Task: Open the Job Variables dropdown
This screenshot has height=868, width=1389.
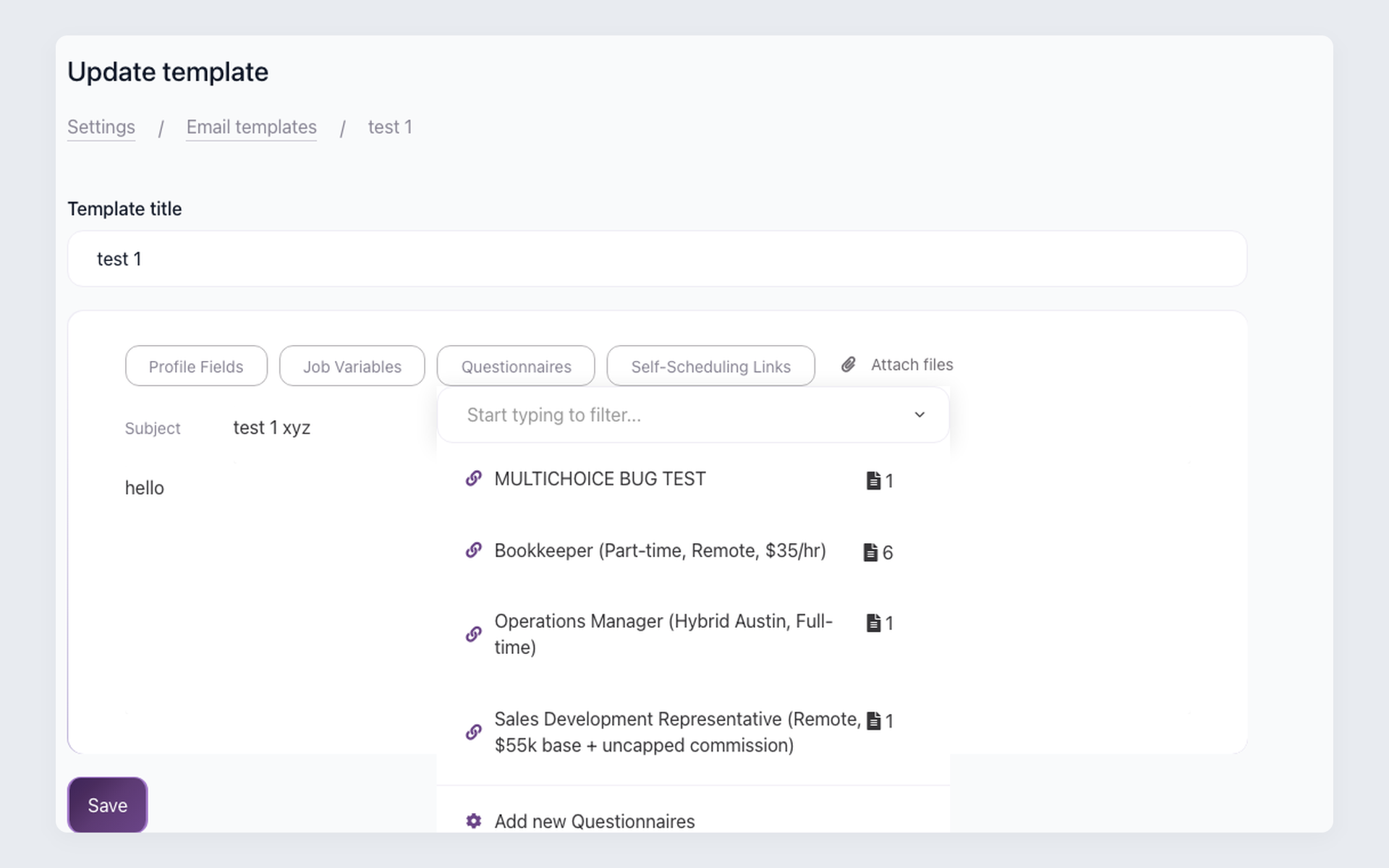Action: (x=352, y=366)
